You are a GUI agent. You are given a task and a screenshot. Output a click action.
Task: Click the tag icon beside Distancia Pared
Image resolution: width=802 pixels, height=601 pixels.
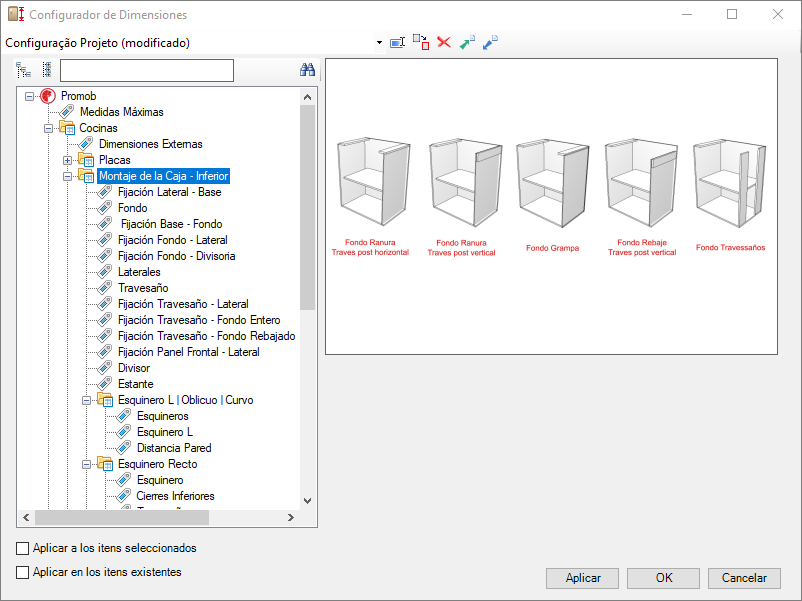point(124,448)
